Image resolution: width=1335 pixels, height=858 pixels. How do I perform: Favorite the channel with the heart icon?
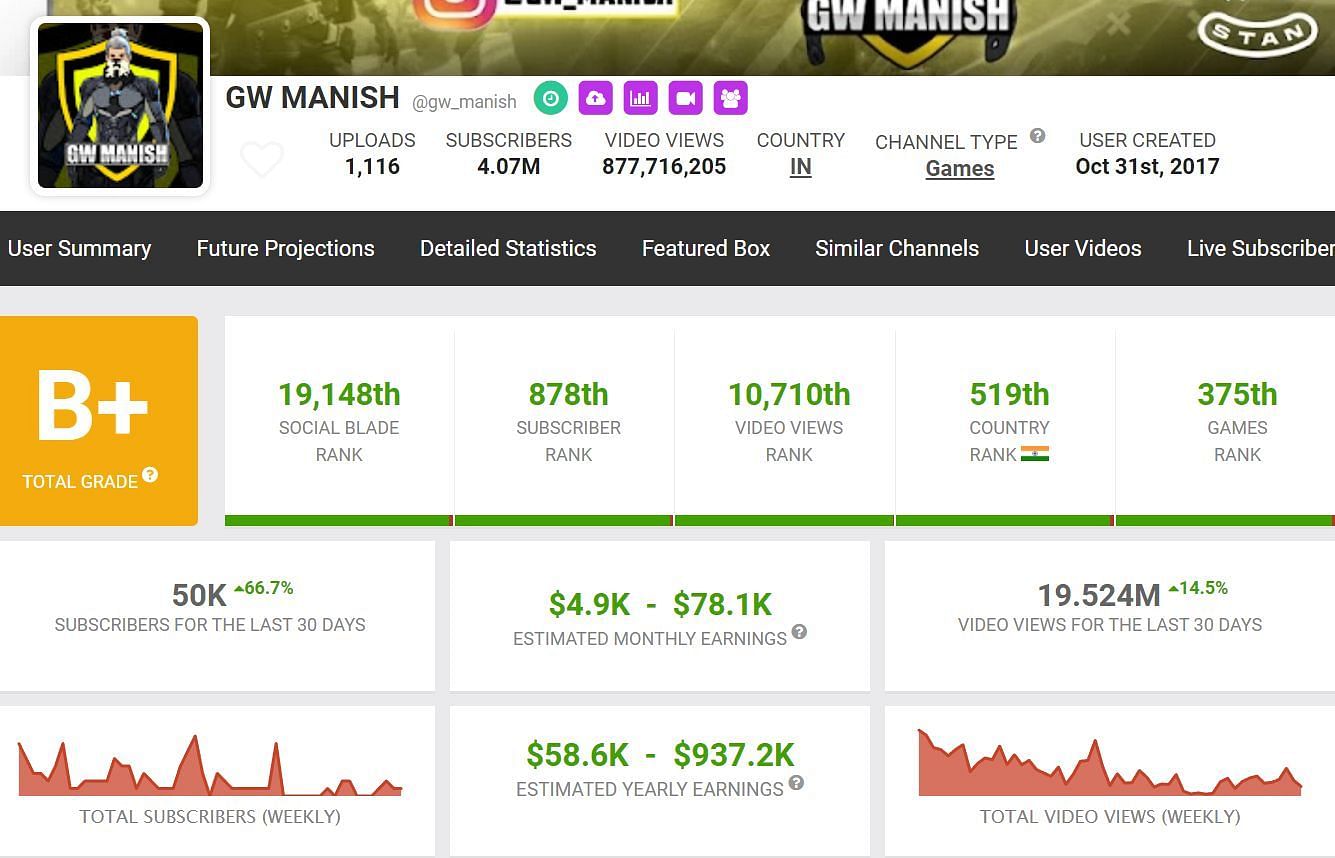(x=262, y=160)
